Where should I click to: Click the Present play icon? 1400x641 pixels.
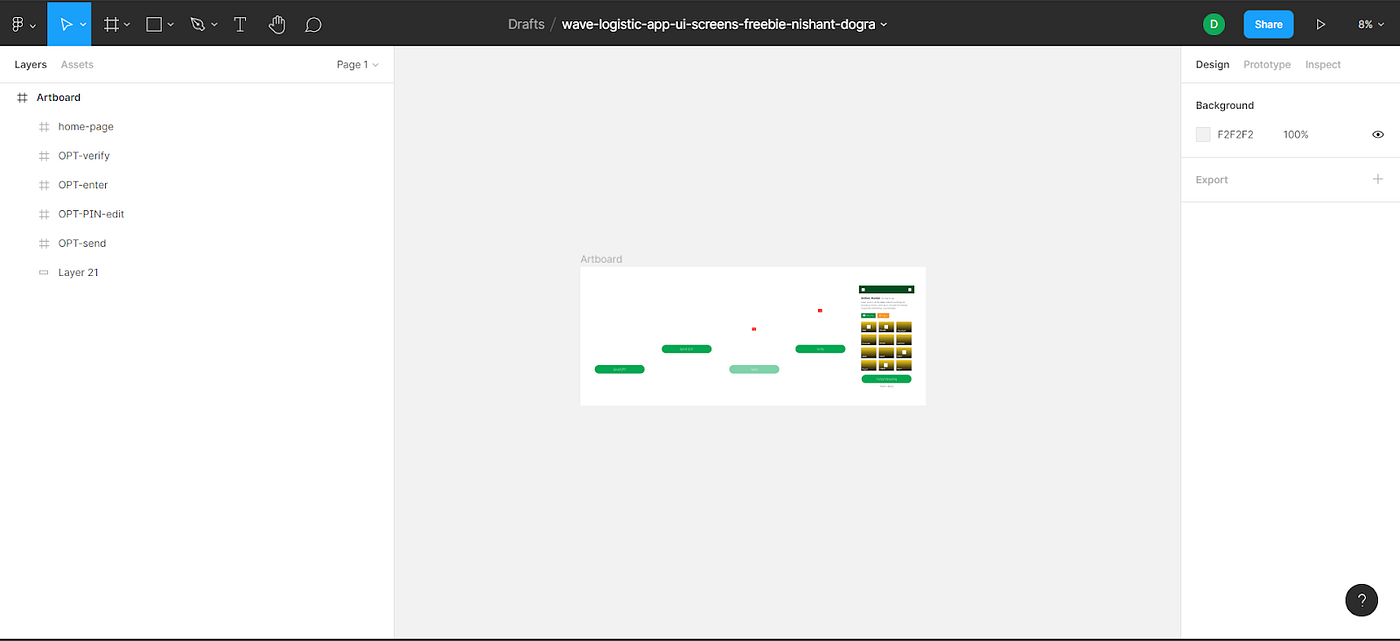1320,24
